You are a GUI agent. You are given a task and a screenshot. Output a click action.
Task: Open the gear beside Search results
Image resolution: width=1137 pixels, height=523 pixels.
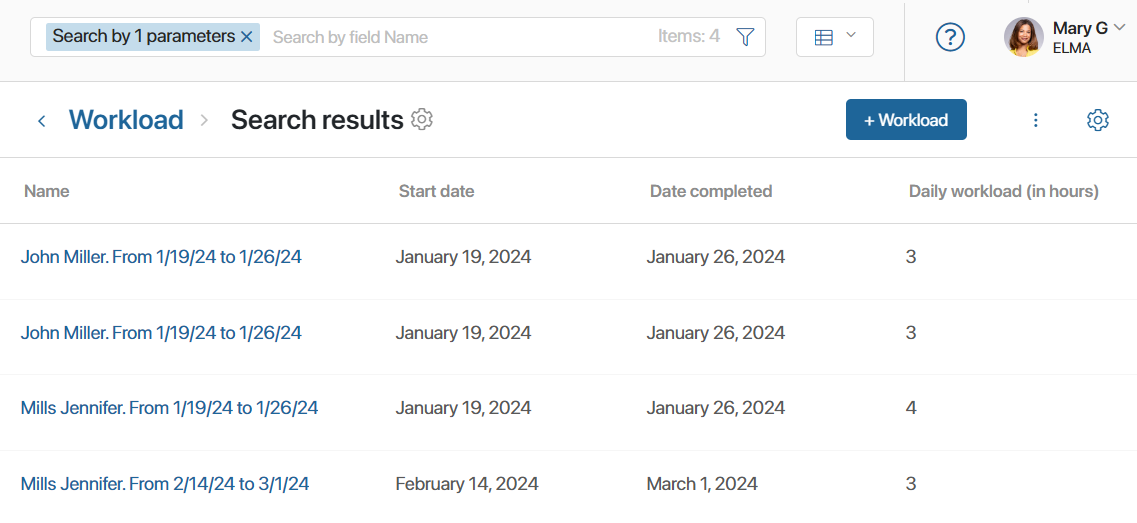(422, 119)
